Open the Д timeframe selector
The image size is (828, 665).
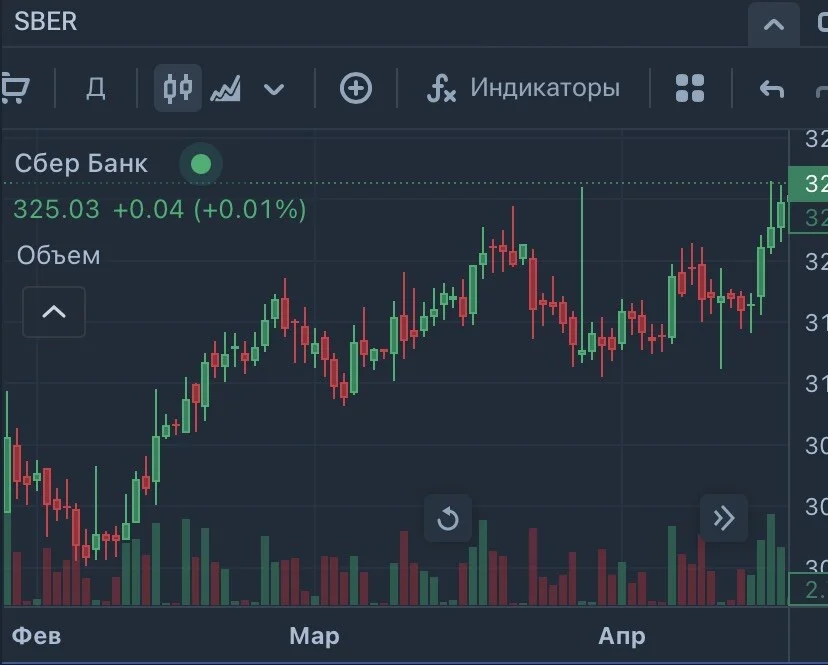point(96,88)
